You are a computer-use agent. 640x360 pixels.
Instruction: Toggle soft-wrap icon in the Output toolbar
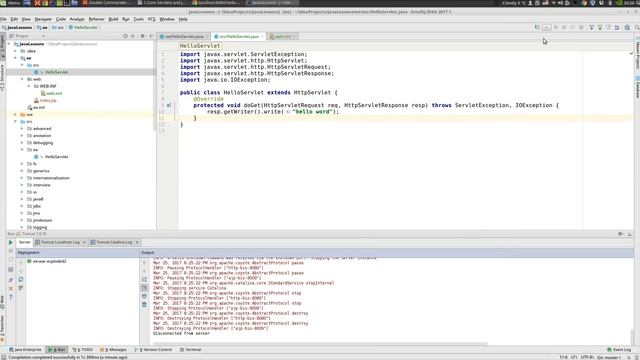point(144,280)
